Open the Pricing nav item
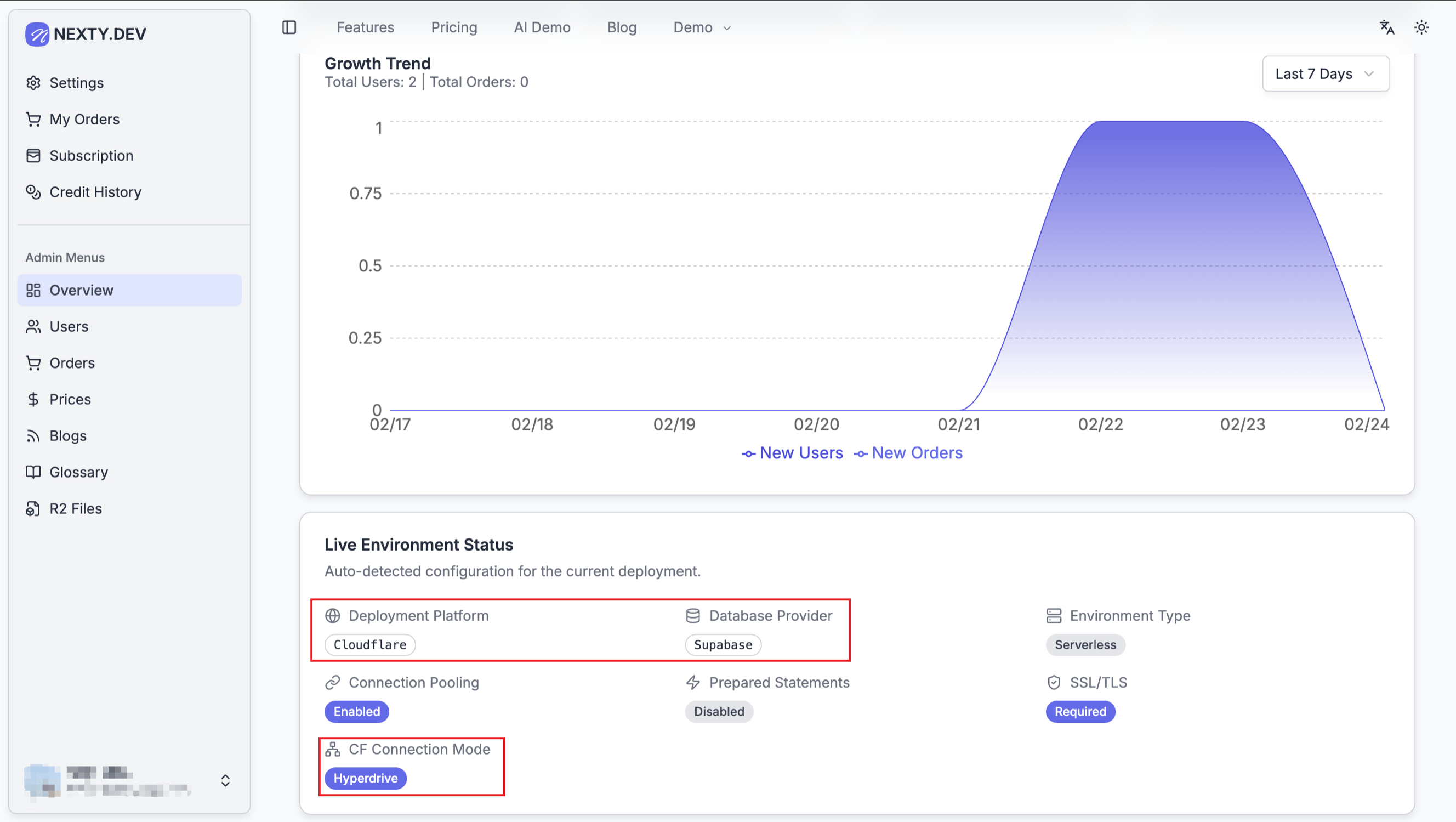The height and width of the screenshot is (822, 1456). coord(454,27)
